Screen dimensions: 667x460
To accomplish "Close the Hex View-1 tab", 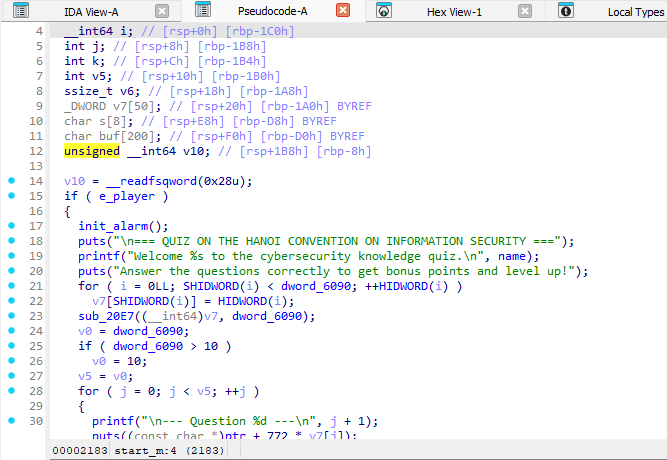I will (524, 11).
